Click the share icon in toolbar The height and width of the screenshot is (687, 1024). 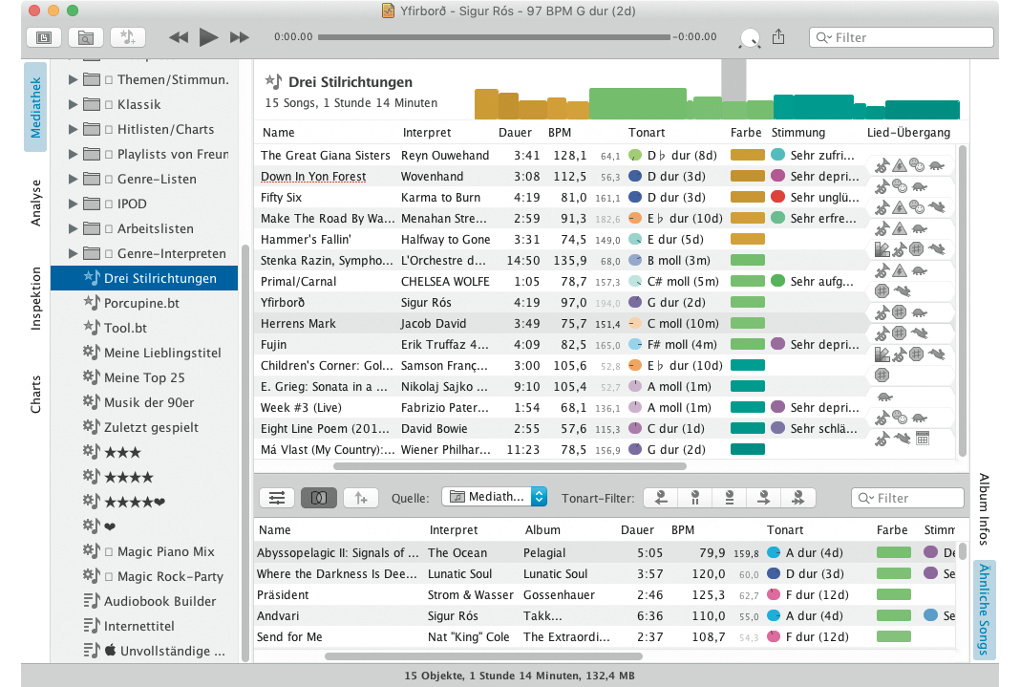click(x=779, y=37)
